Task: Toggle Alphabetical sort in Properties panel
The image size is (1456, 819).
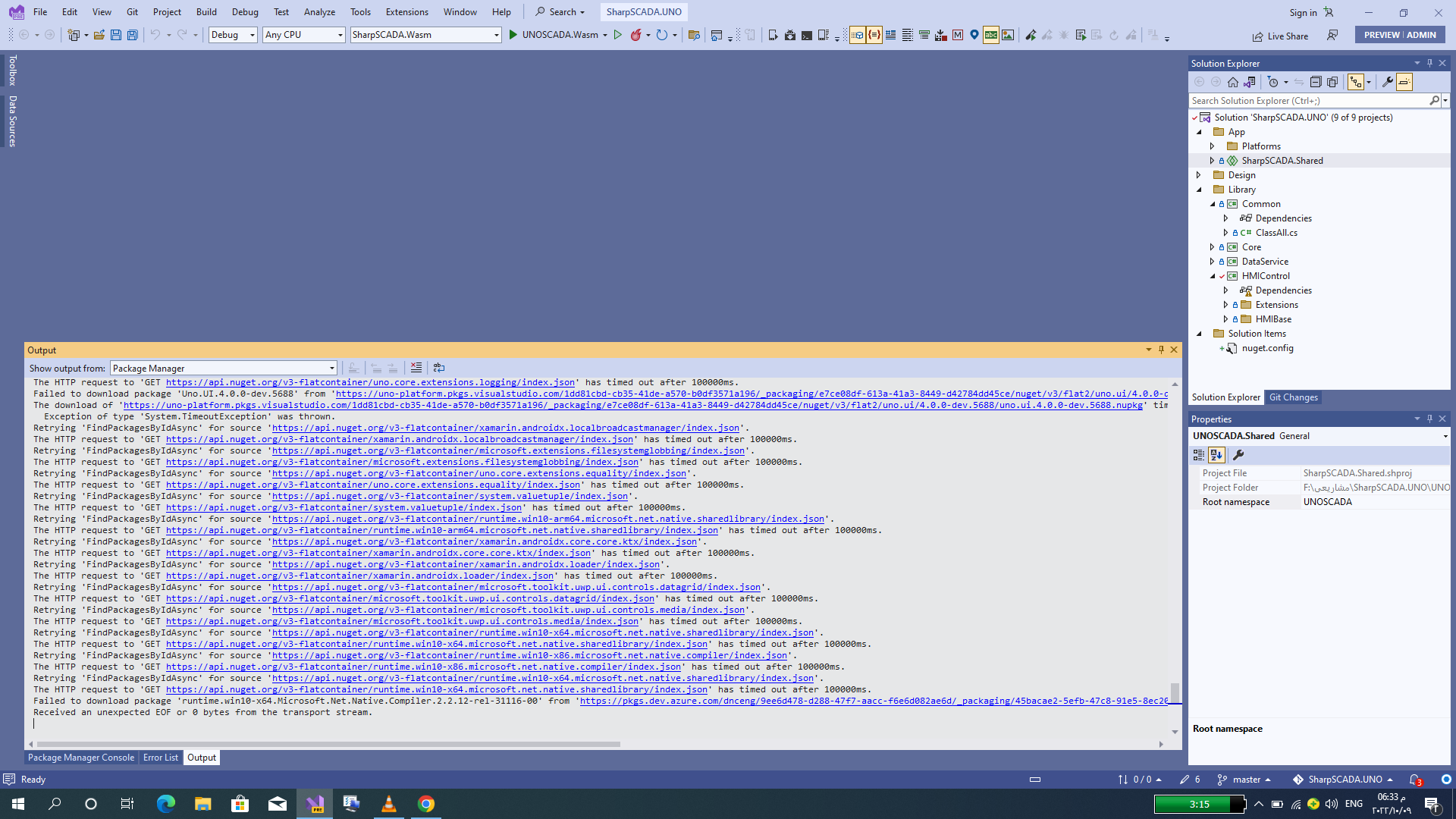Action: tap(1217, 455)
